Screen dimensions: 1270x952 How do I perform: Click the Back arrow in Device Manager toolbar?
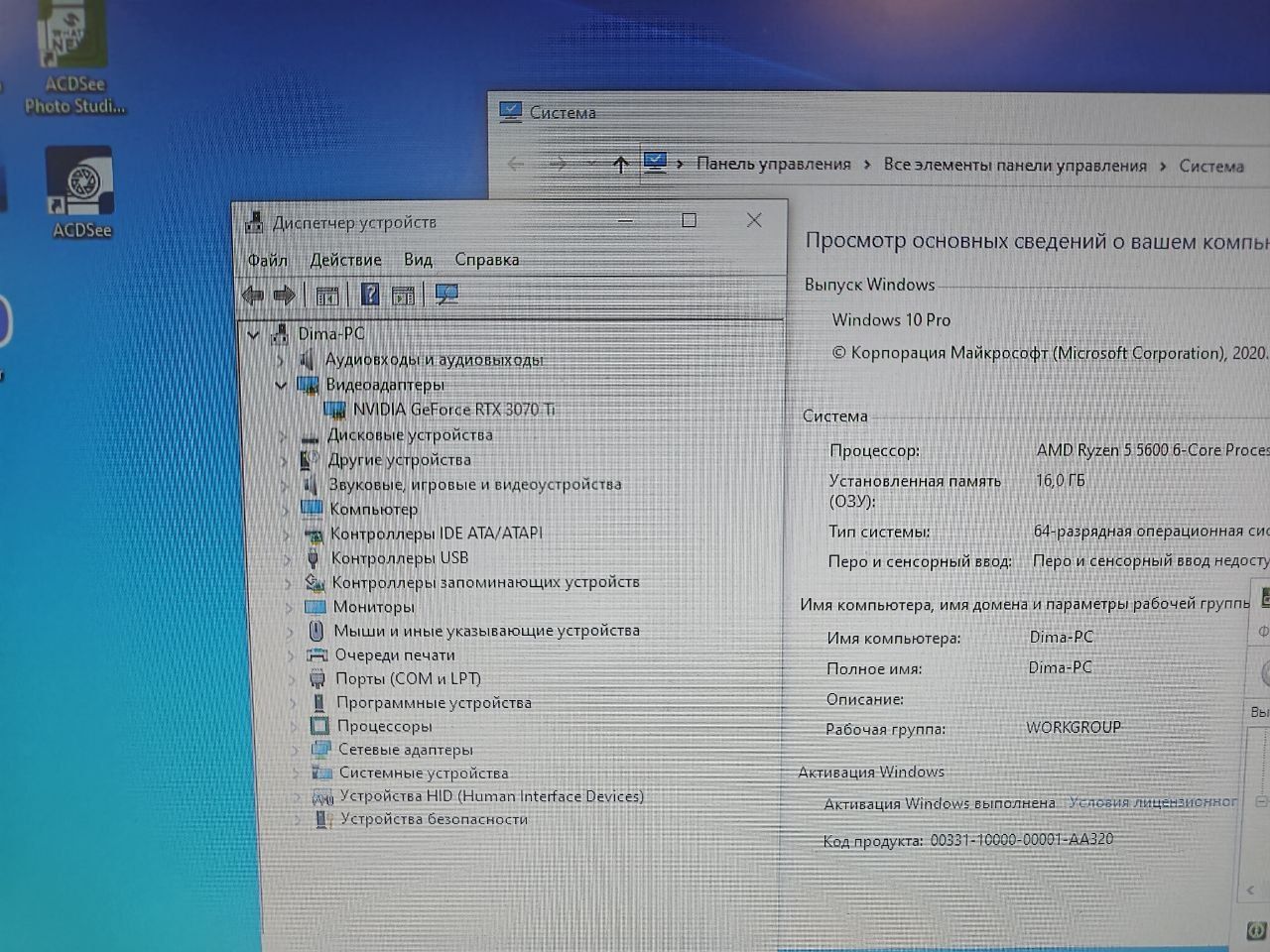[x=253, y=295]
